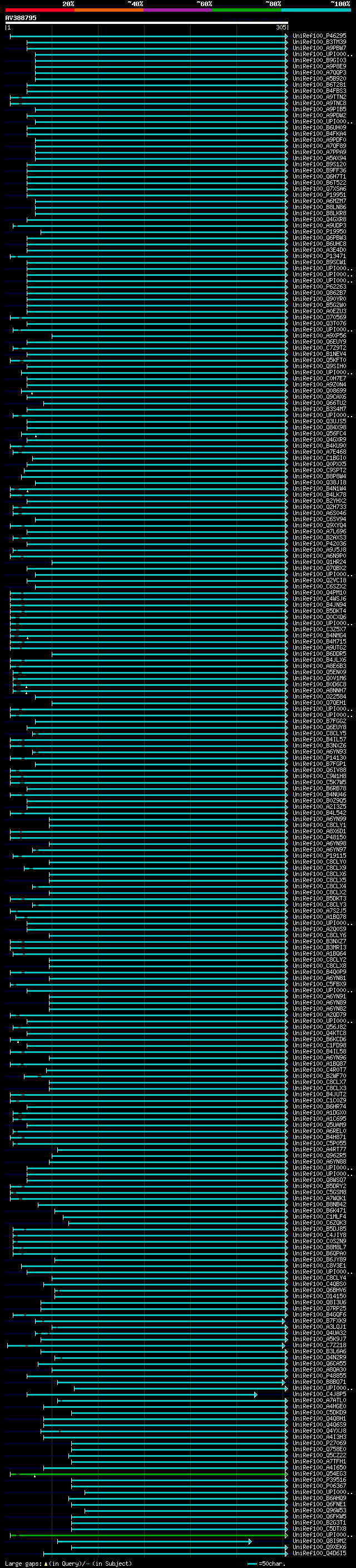Select UniRef100_P42036 entry
The width and height of the screenshot is (356, 1568).
point(319,544)
